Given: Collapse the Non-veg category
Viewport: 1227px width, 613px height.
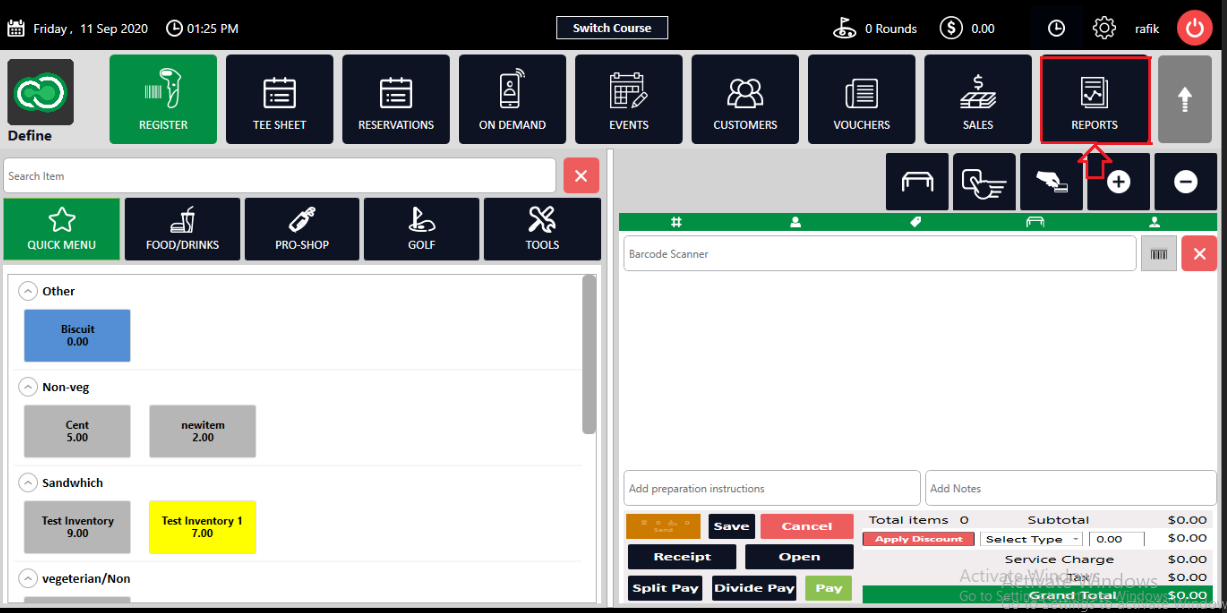Looking at the screenshot, I should 28,387.
